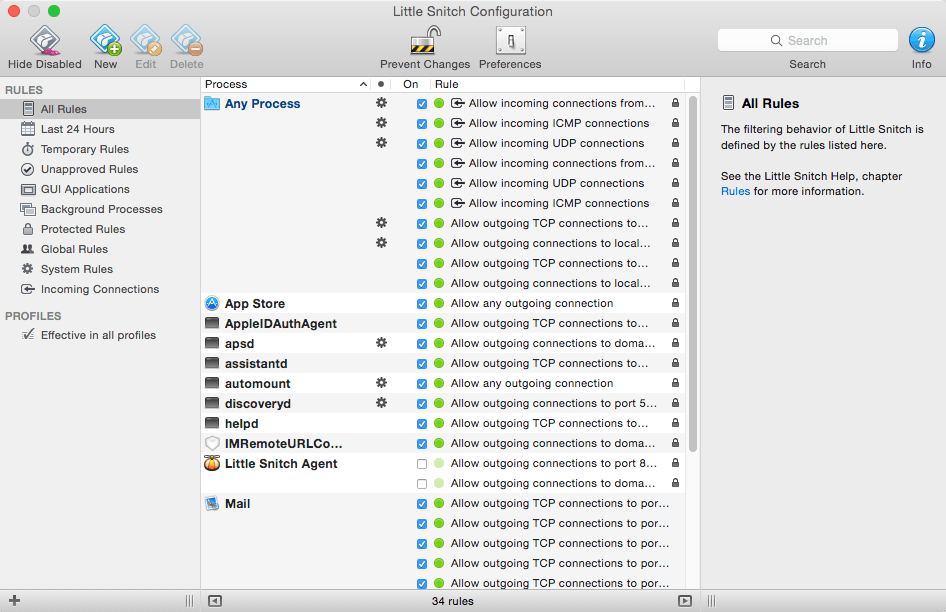Click the add plus icon at bottom left
This screenshot has width=946, height=612.
(14, 601)
